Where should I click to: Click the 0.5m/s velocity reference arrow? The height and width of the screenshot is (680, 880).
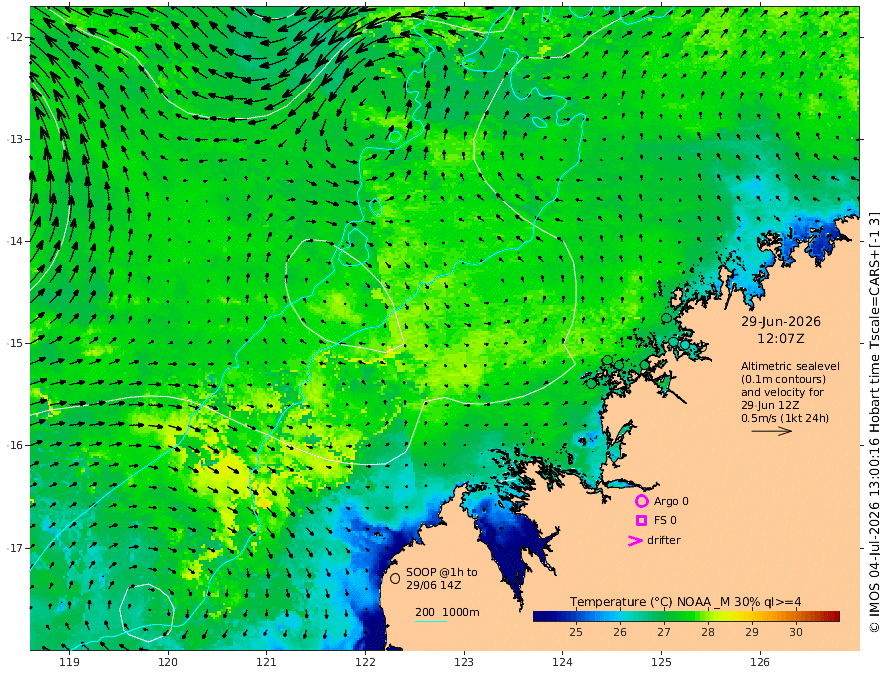click(772, 431)
